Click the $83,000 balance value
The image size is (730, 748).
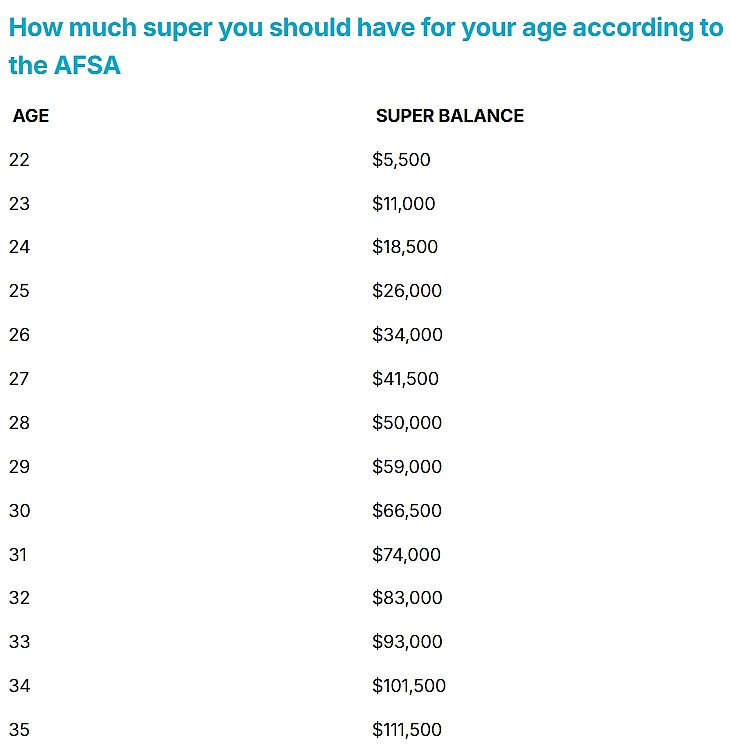pyautogui.click(x=407, y=598)
